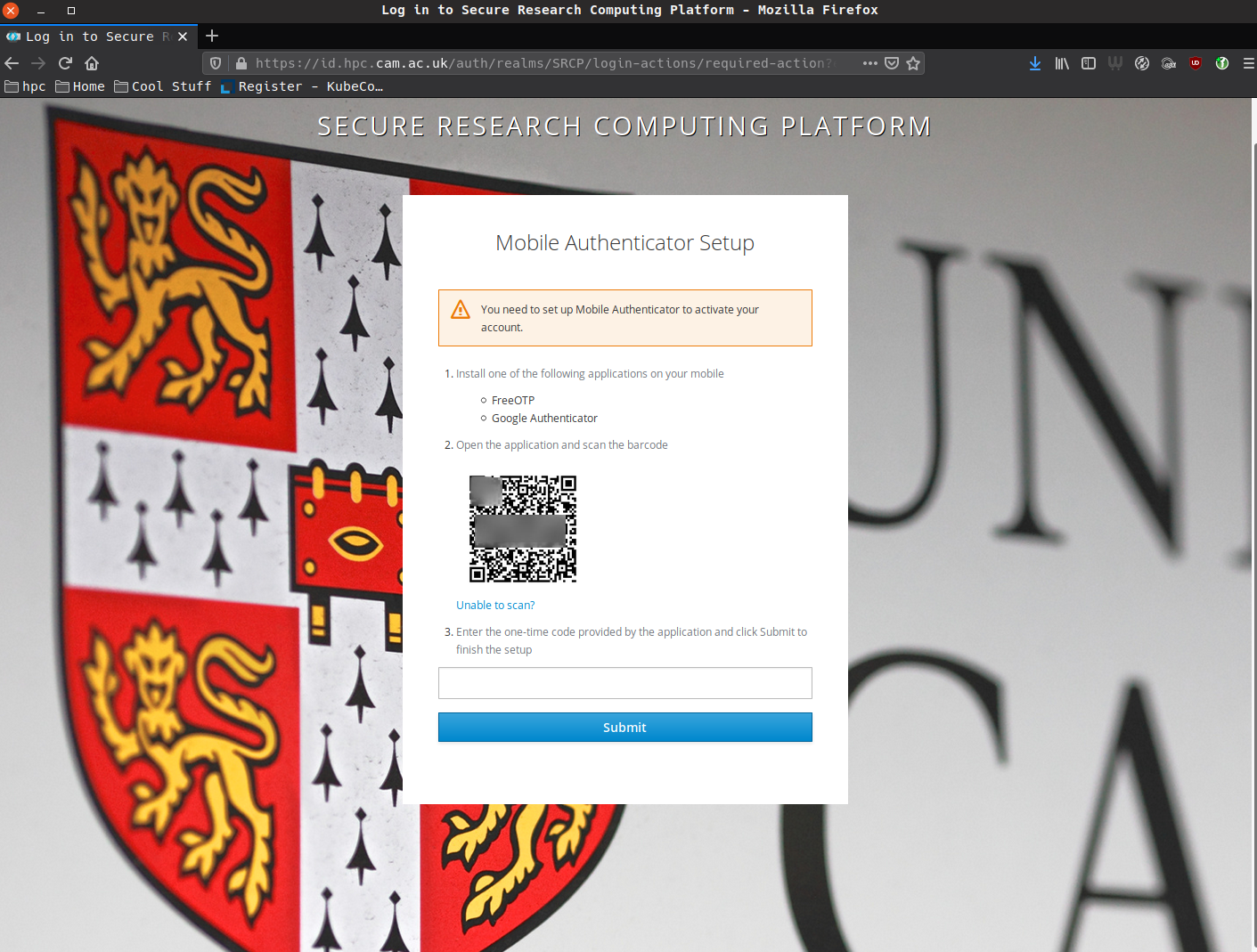Click the padlock site security icon
The image size is (1257, 952).
[x=241, y=63]
